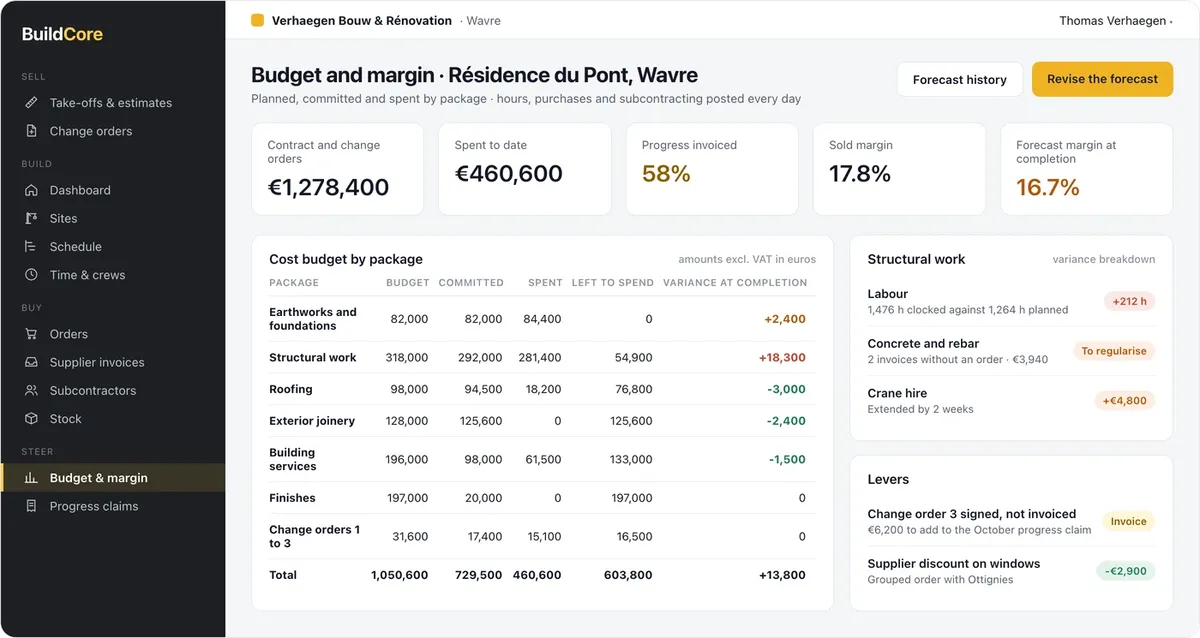This screenshot has width=1200, height=638.
Task: Select the Roofing package row
Action: (x=542, y=389)
